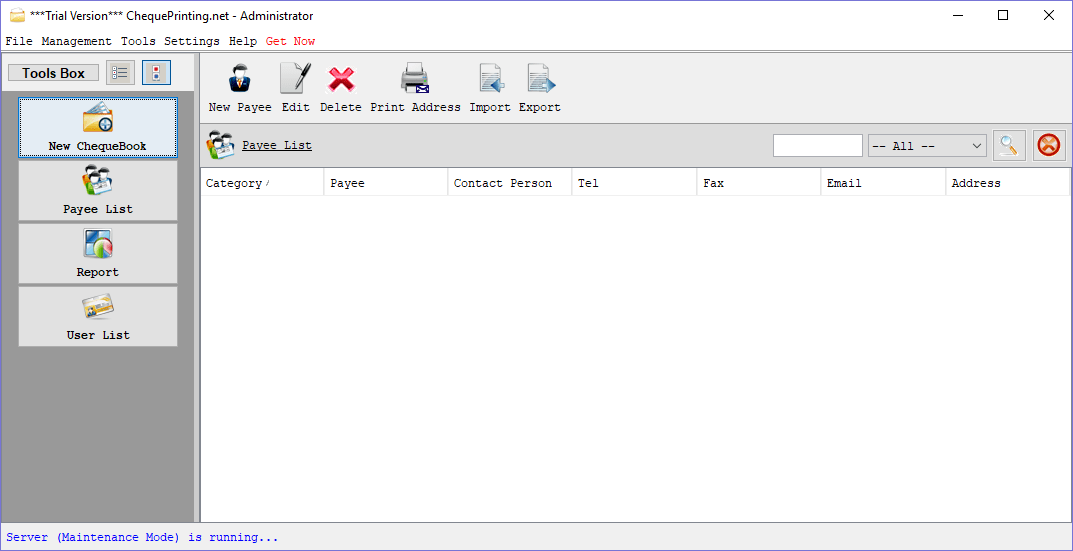Open Report from Tools Box

coord(98,253)
